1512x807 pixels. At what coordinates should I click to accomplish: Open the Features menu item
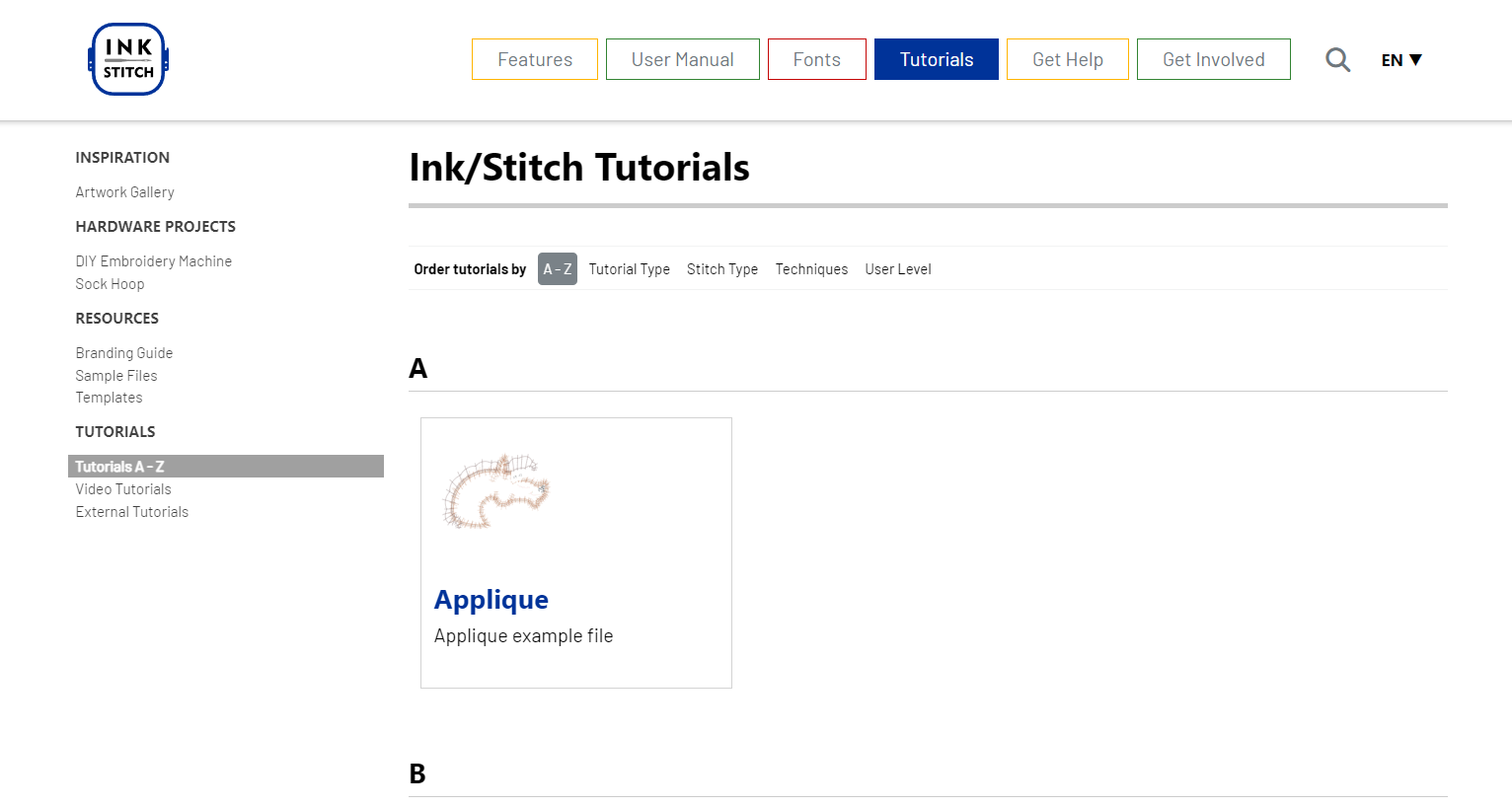(535, 59)
